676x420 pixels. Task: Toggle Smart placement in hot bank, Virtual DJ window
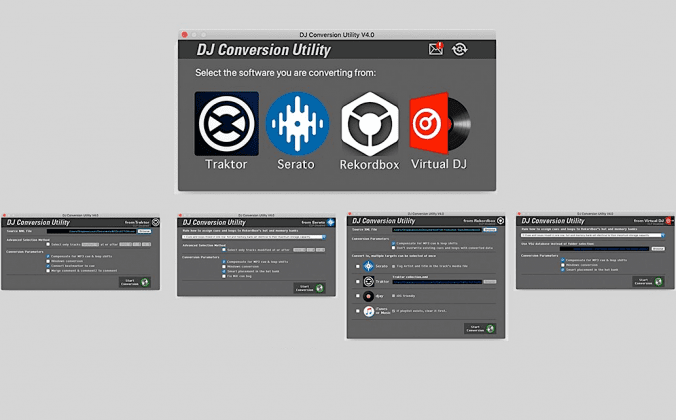[563, 270]
